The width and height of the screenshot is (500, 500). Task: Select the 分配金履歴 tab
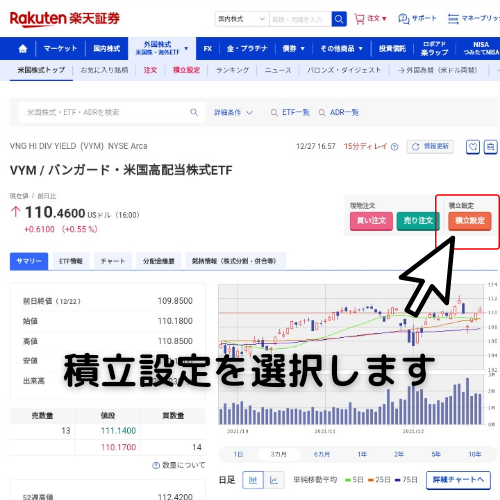(x=159, y=261)
